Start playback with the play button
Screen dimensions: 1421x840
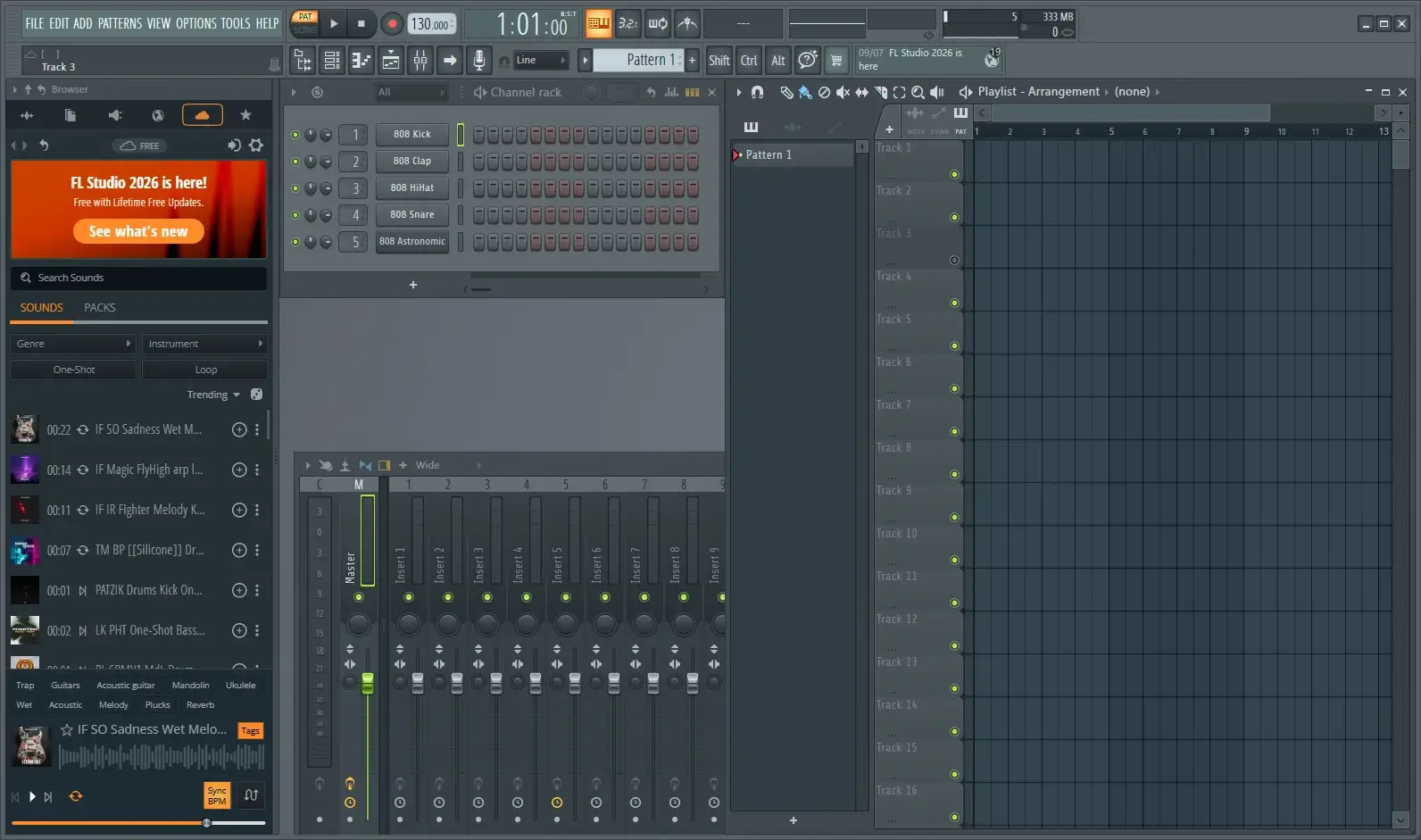[x=334, y=24]
